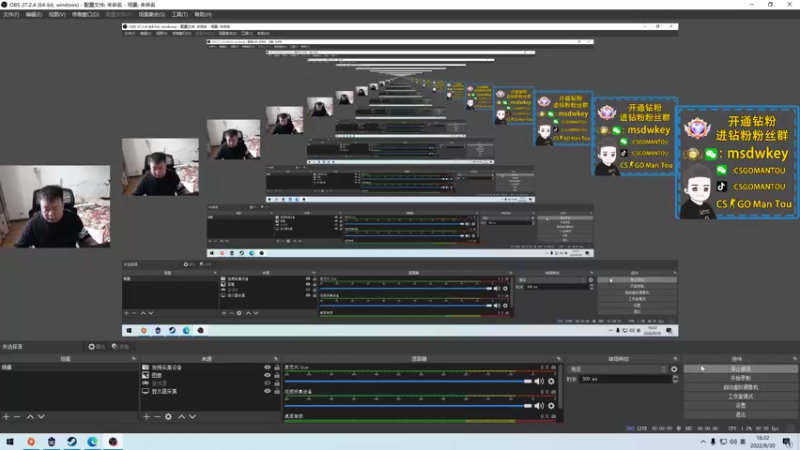Click the OBS Studio icon in taskbar
800x450 pixels.
pos(113,442)
